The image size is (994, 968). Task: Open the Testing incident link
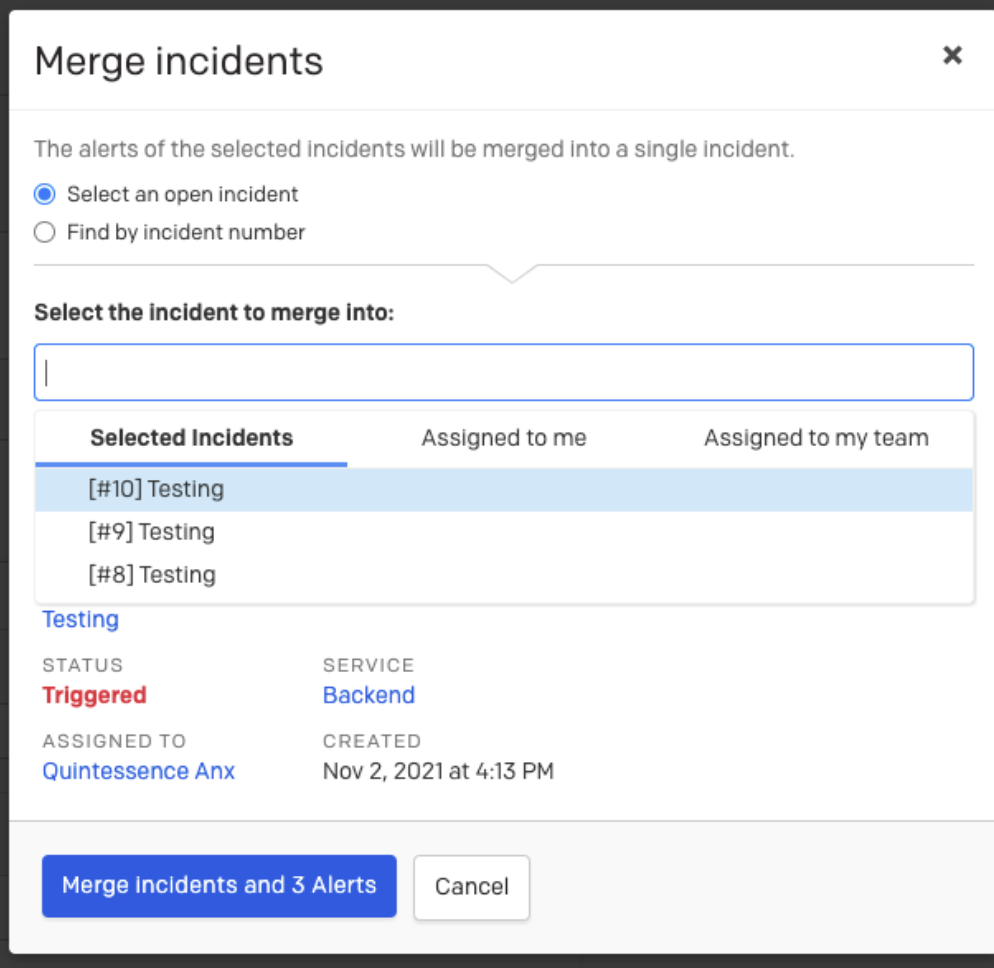tap(80, 620)
